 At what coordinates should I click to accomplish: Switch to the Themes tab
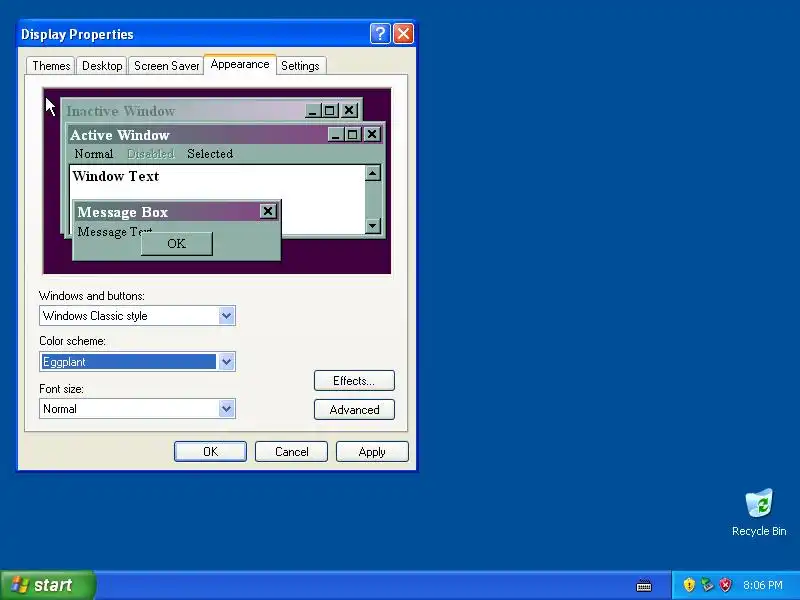[x=51, y=66]
